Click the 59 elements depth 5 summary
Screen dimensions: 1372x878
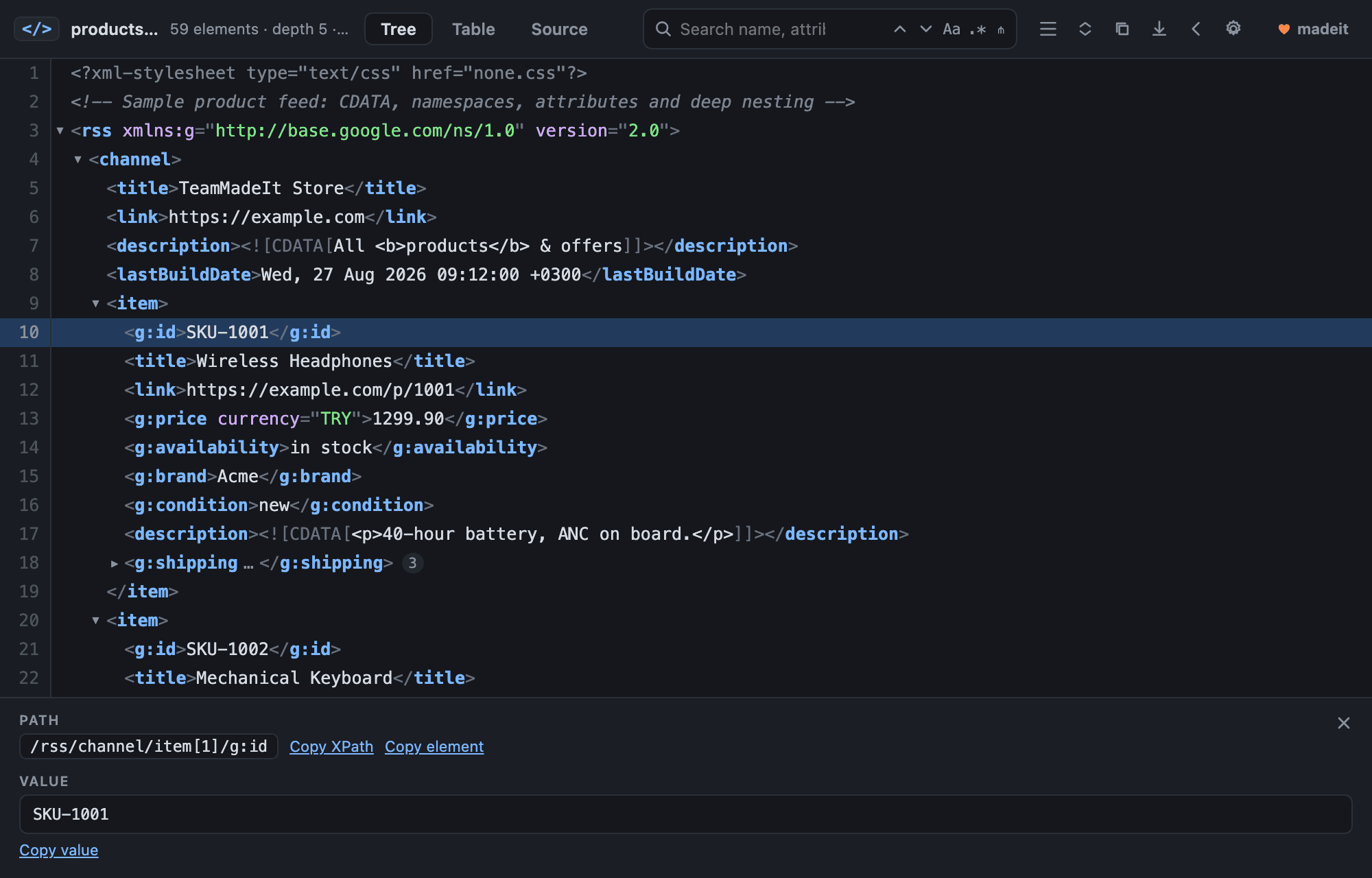259,29
